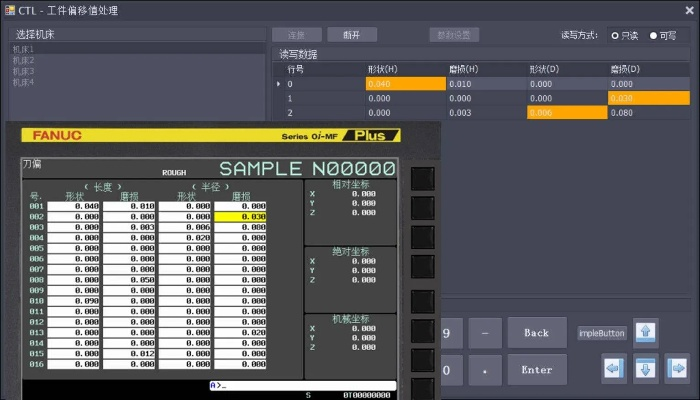Click the orange 0.040 cell in row 0
The image size is (700, 400).
click(x=406, y=84)
